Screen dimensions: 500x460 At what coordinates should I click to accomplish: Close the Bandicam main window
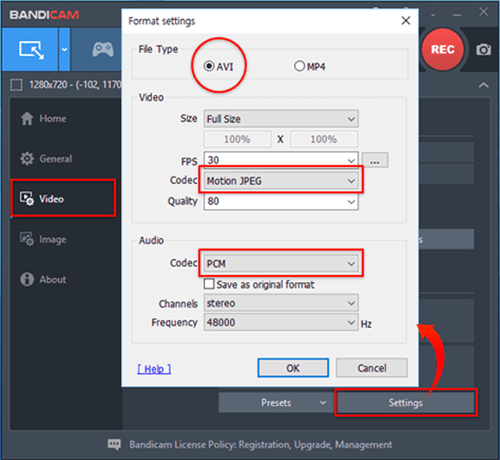tap(483, 12)
